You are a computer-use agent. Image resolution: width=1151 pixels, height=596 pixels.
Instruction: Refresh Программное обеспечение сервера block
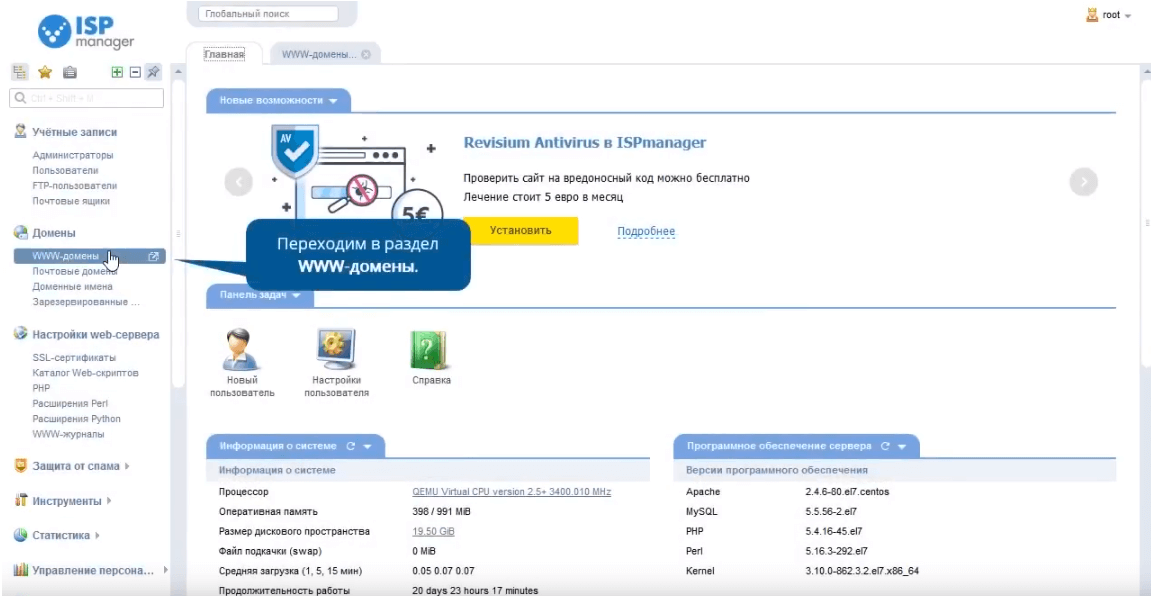point(885,446)
